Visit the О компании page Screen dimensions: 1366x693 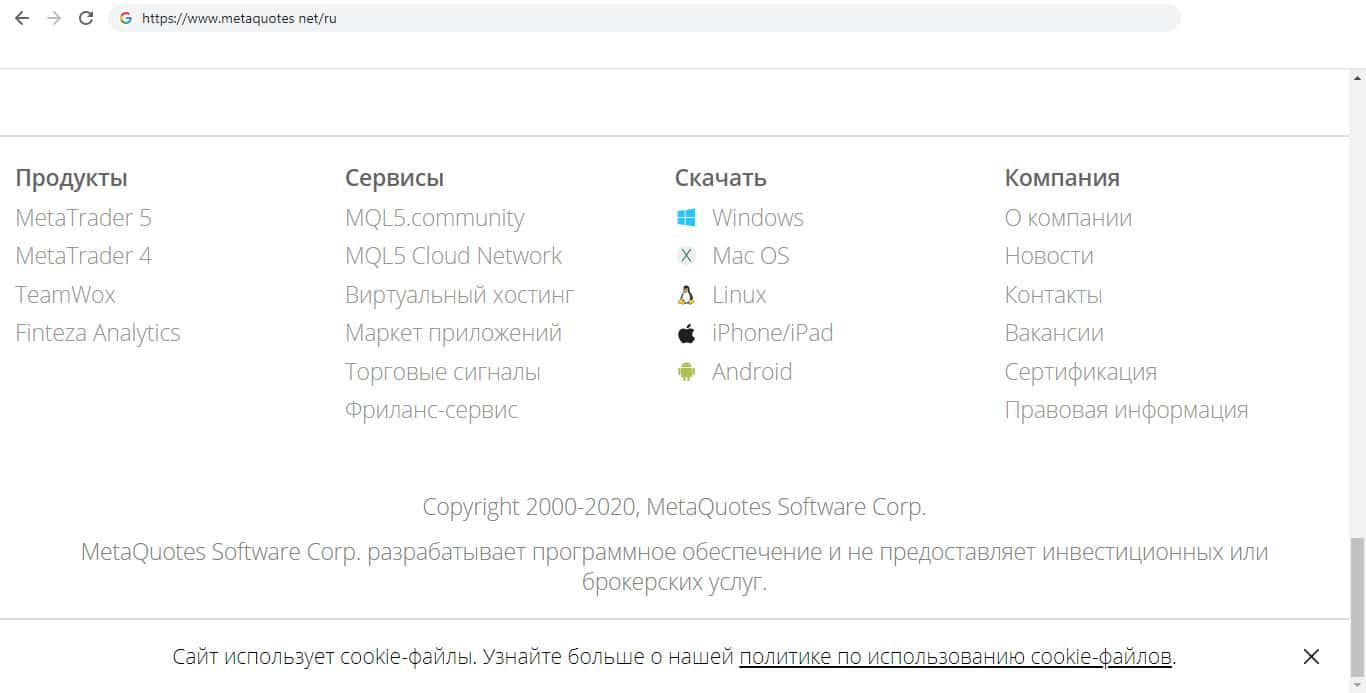[x=1068, y=218]
